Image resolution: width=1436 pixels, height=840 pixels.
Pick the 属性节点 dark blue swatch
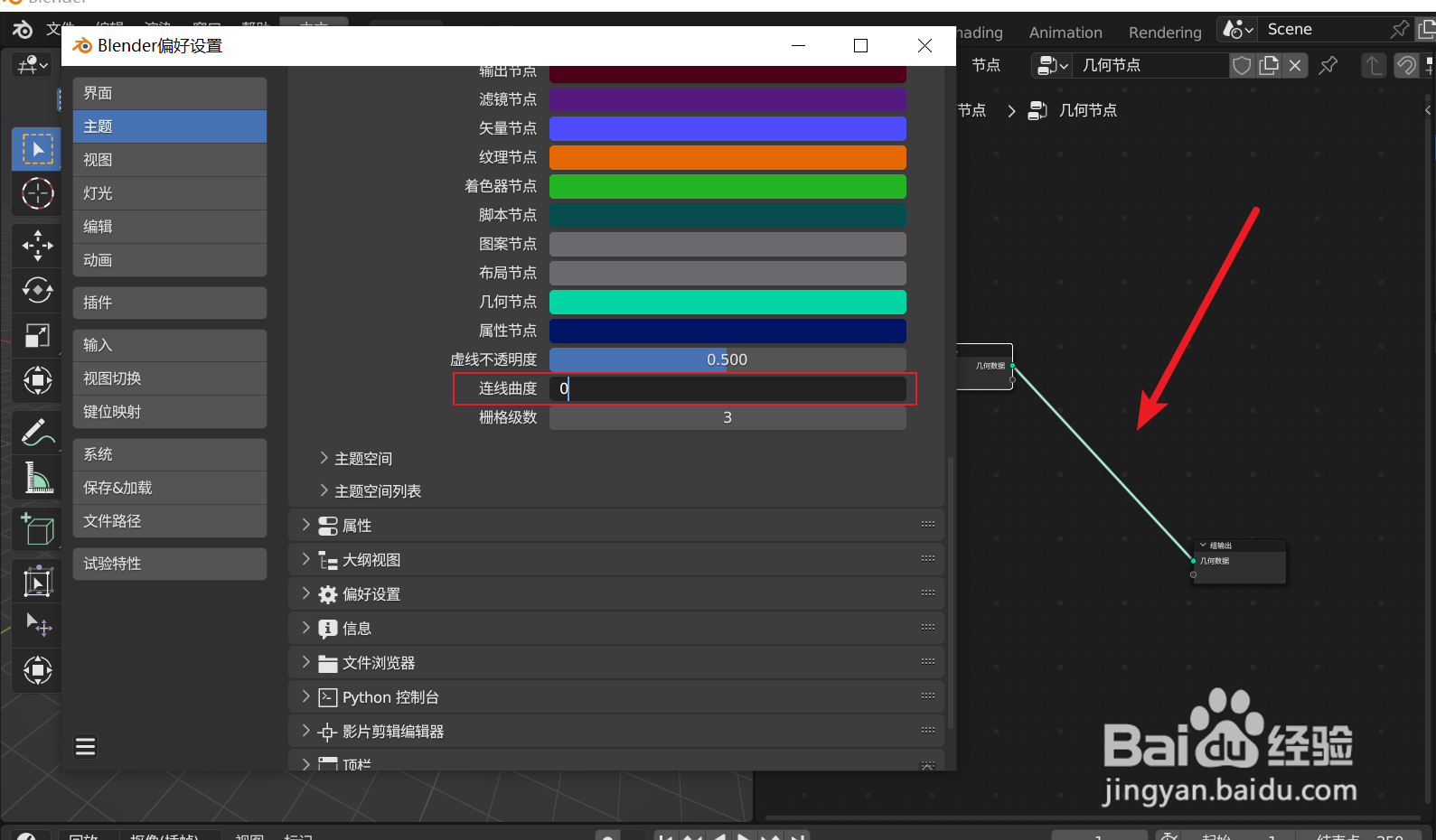click(727, 331)
